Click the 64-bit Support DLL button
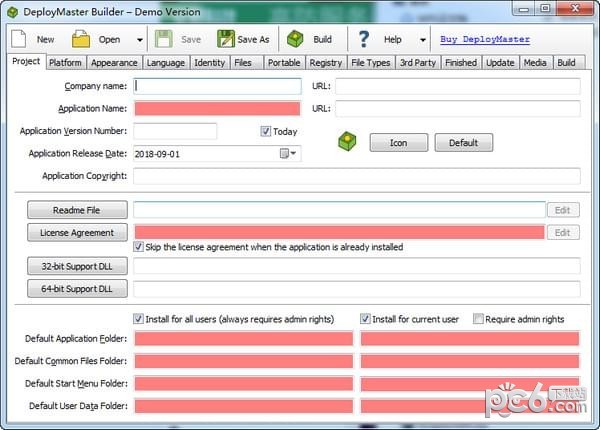Image resolution: width=600 pixels, height=430 pixels. coord(77,289)
